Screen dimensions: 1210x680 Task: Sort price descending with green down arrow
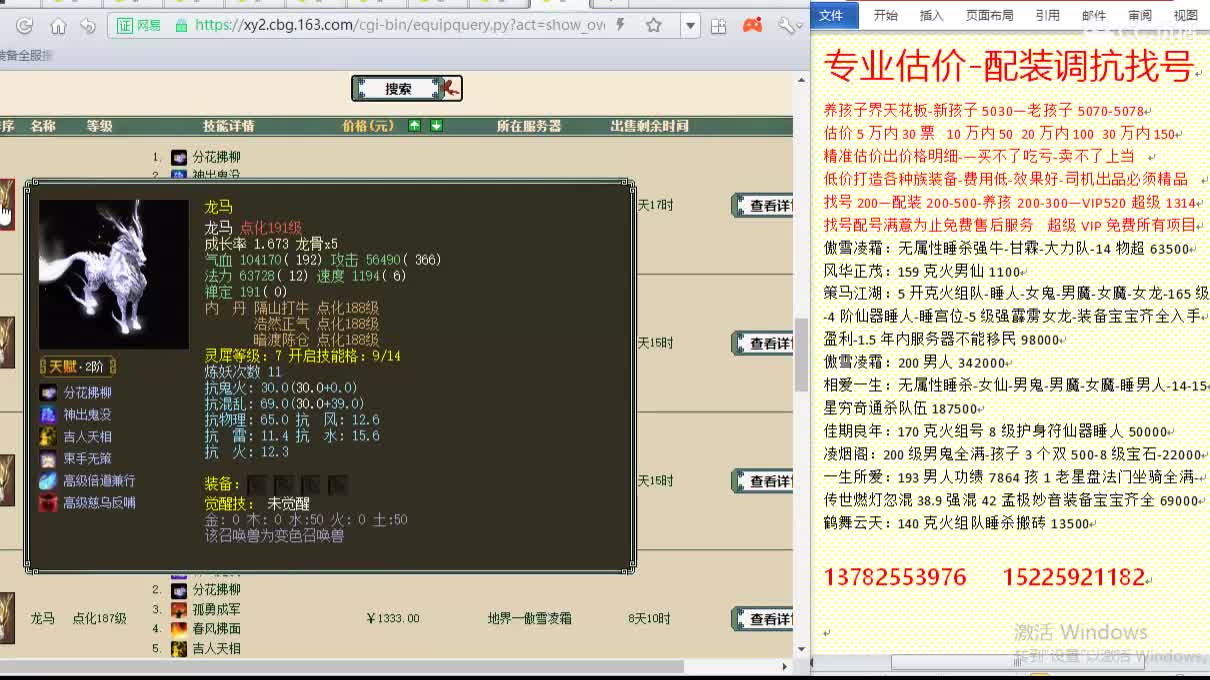436,126
